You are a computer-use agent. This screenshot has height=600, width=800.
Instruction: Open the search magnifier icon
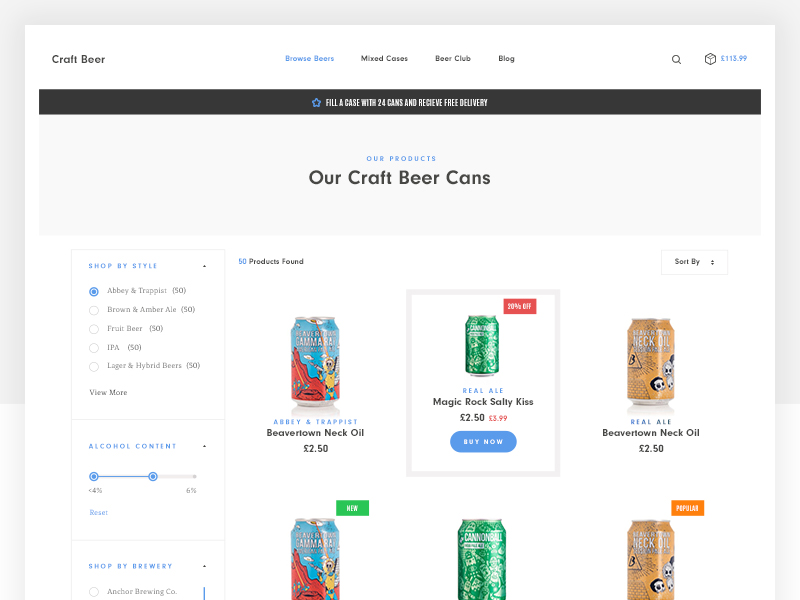[676, 59]
